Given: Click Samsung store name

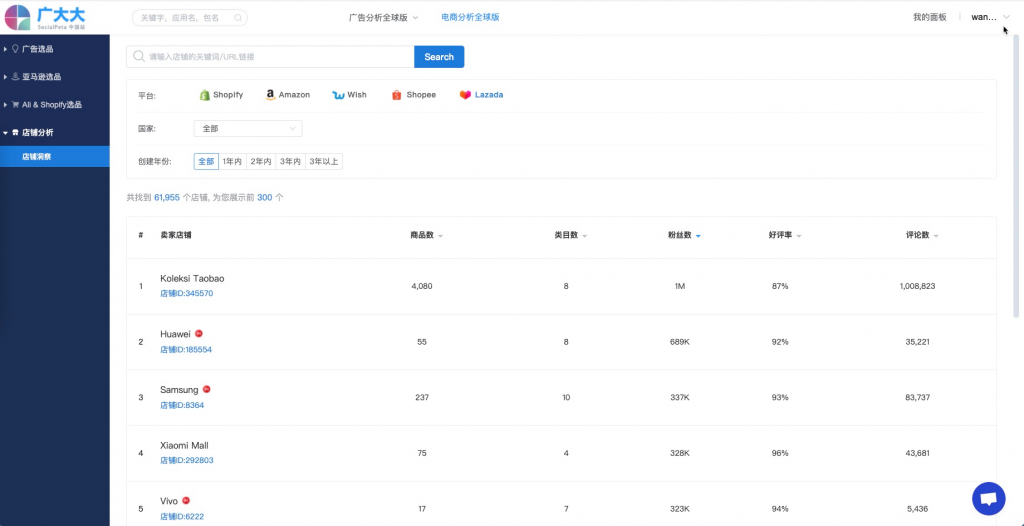Looking at the screenshot, I should coord(179,389).
